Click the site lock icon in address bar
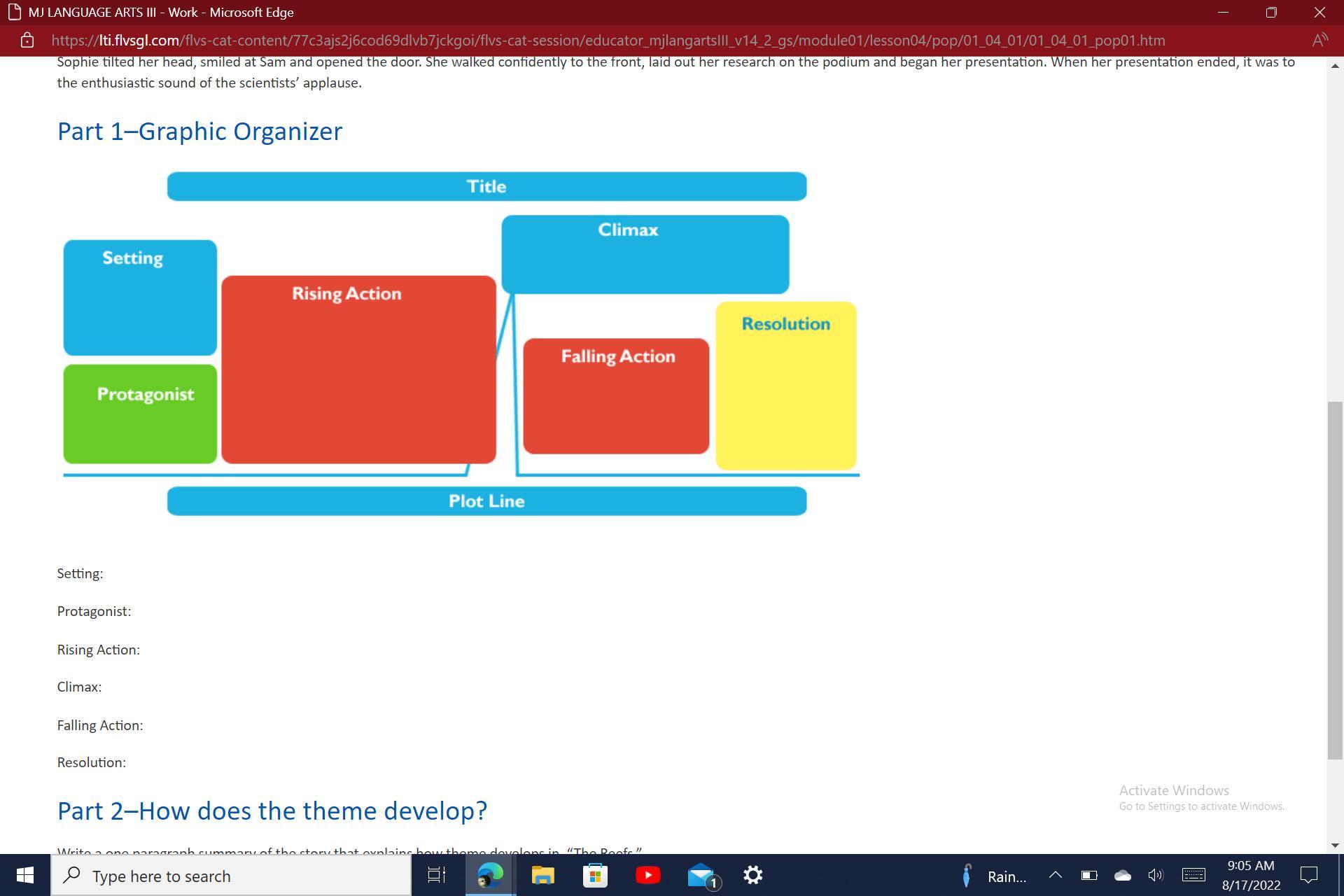This screenshot has height=896, width=1344. [x=27, y=41]
